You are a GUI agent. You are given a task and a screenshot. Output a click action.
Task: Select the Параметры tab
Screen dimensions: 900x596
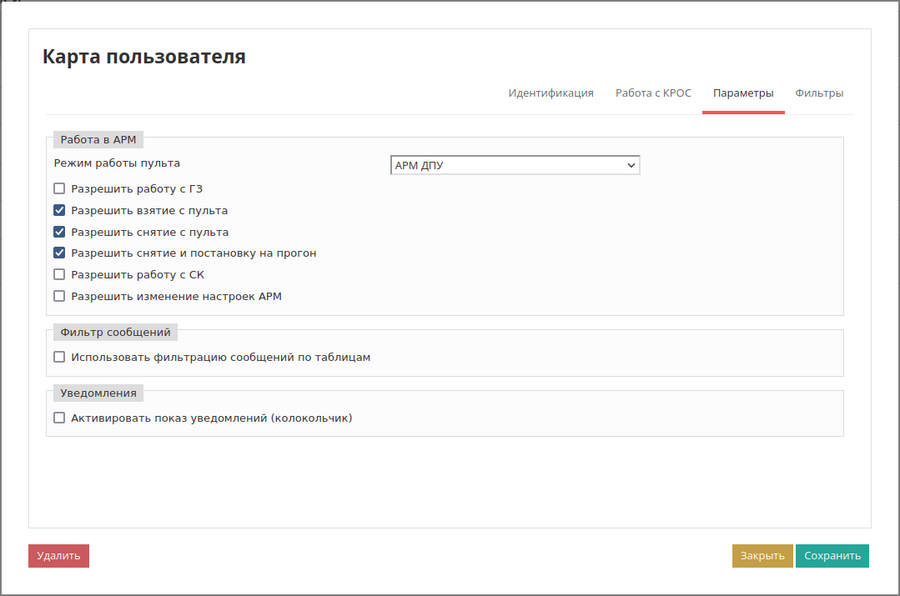coord(743,93)
